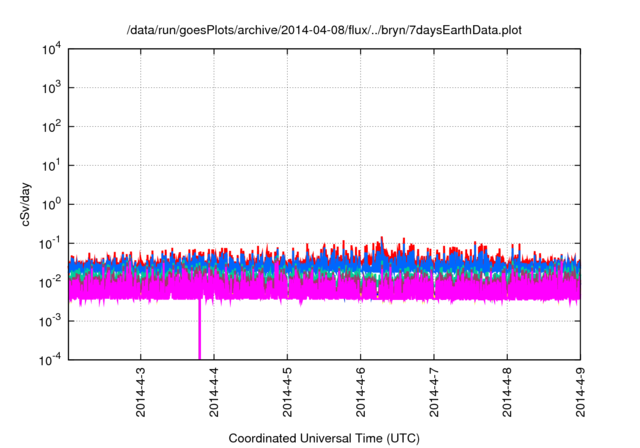Click the magenta dropout spike near 2014-4-4
Image resolution: width=640 pixels, height=448 pixels.
pyautogui.click(x=200, y=330)
